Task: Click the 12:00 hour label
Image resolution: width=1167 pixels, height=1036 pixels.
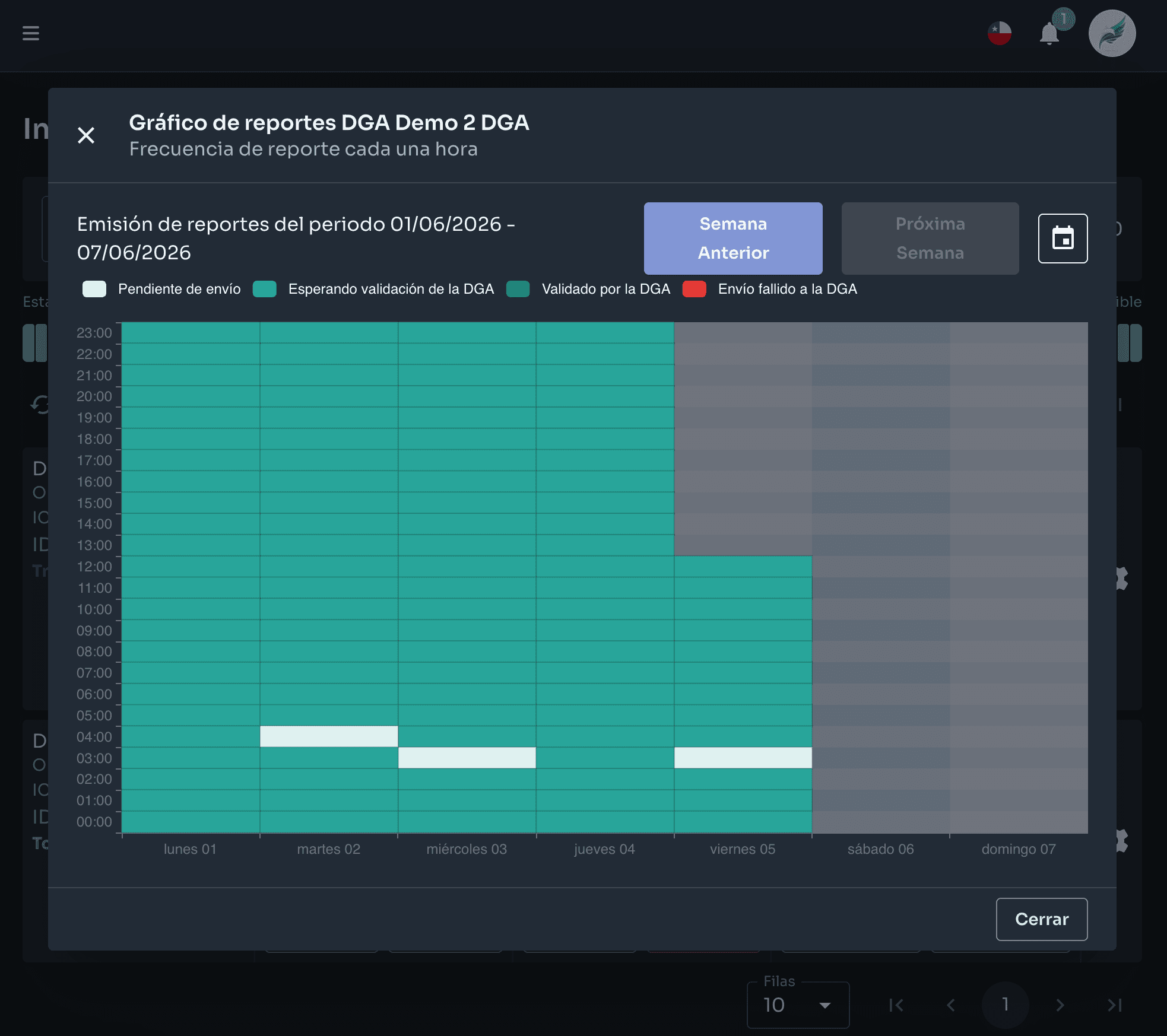Action: pos(94,567)
